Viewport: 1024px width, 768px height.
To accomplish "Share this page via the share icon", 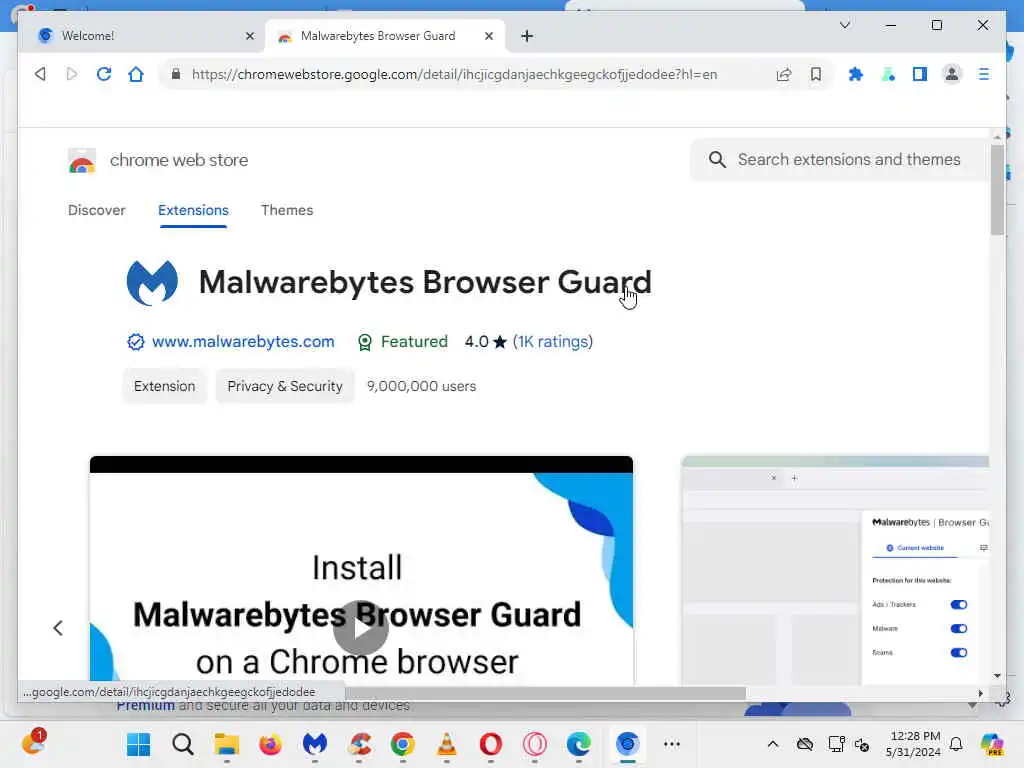I will 784,74.
